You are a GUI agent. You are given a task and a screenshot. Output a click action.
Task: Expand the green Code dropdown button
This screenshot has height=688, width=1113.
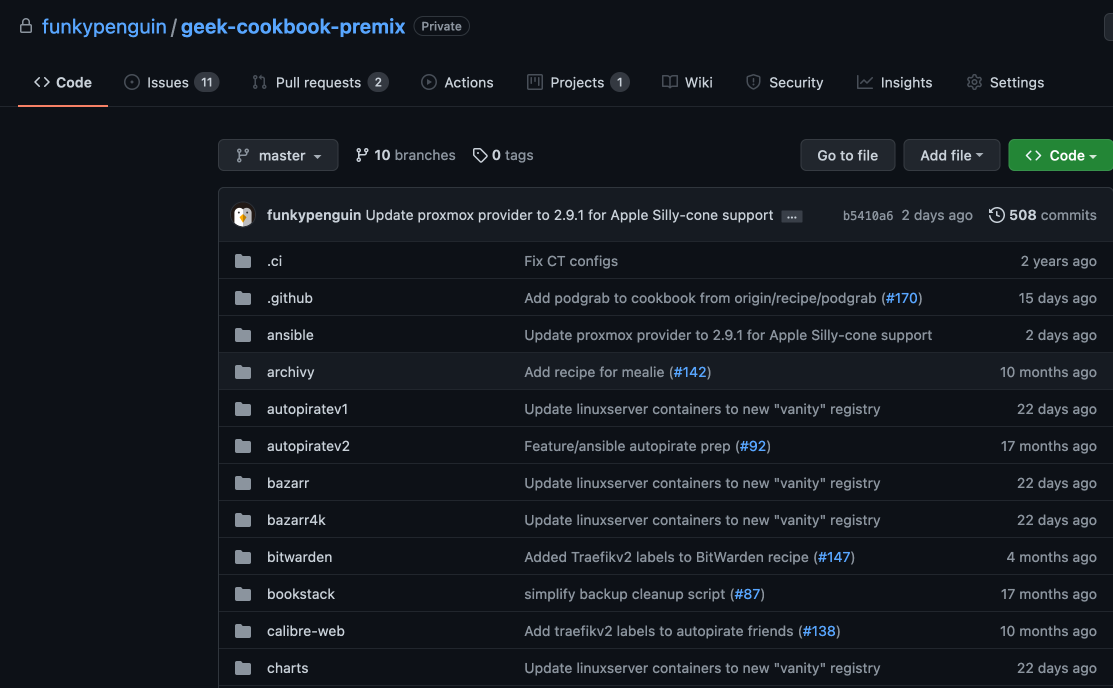pyautogui.click(x=1060, y=155)
